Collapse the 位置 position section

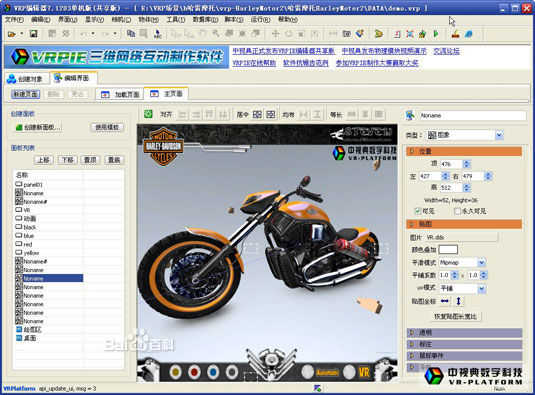[x=464, y=151]
